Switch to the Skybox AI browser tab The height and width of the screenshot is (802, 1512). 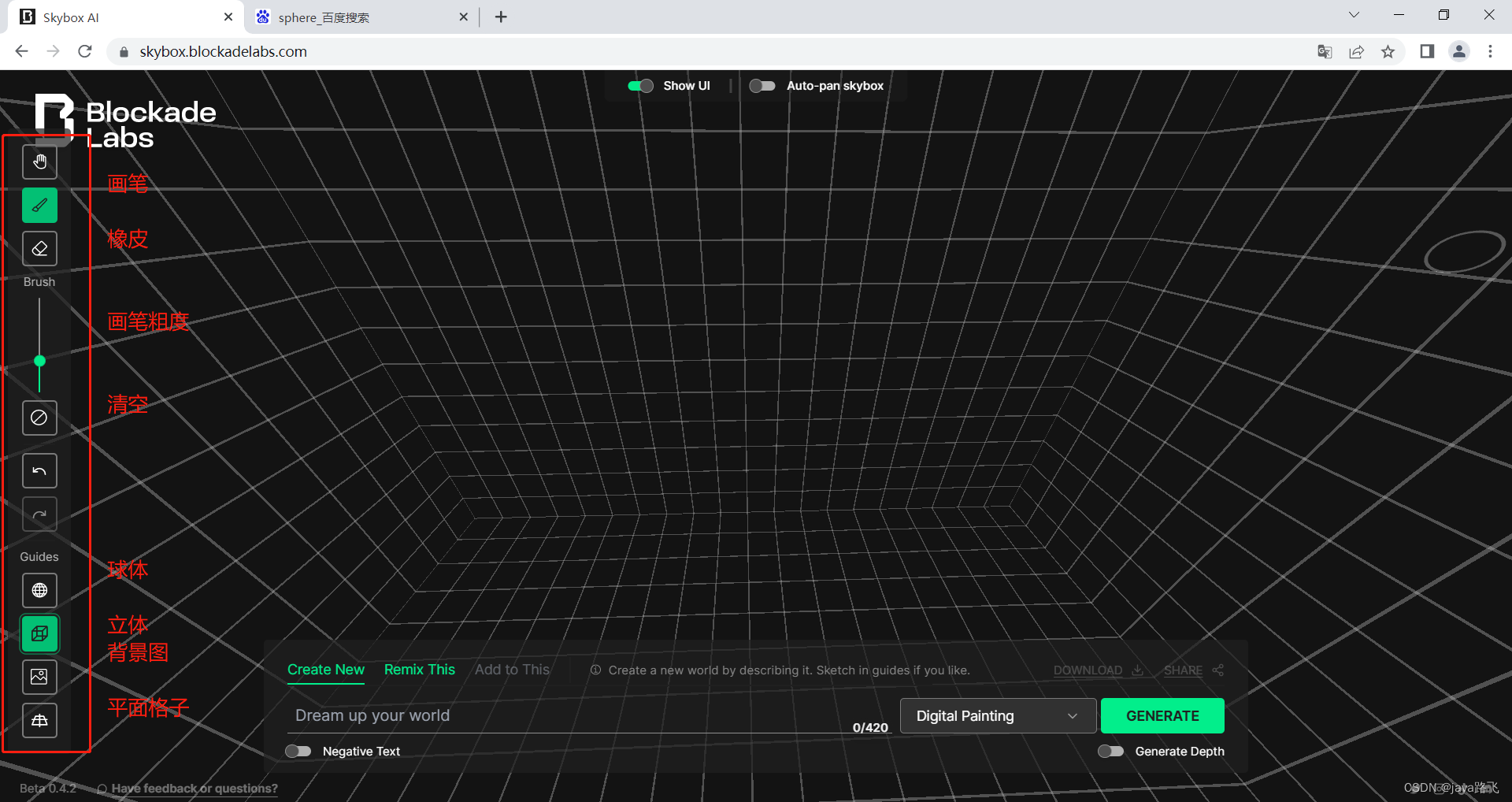click(126, 17)
